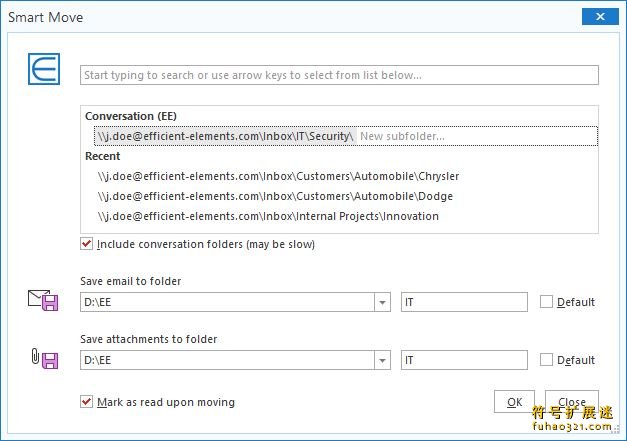Uncheck Mark as read upon moving
Viewport: 627px width, 441px height.
87,402
